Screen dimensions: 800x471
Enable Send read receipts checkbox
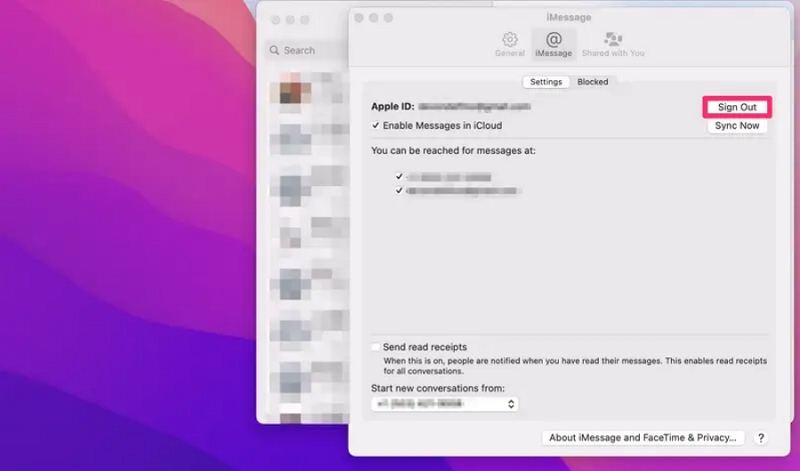[376, 347]
